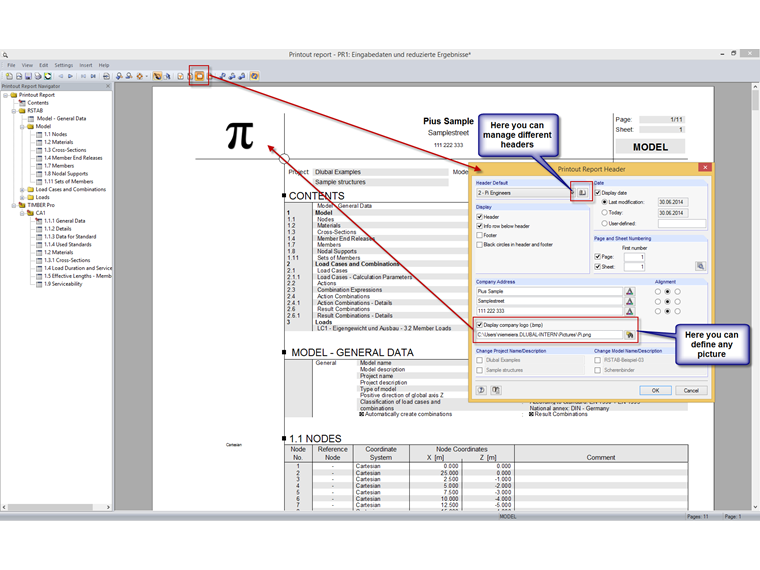Viewport: 760px width, 570px height.
Task: Toggle the Page numbering checkbox
Action: coord(598,256)
